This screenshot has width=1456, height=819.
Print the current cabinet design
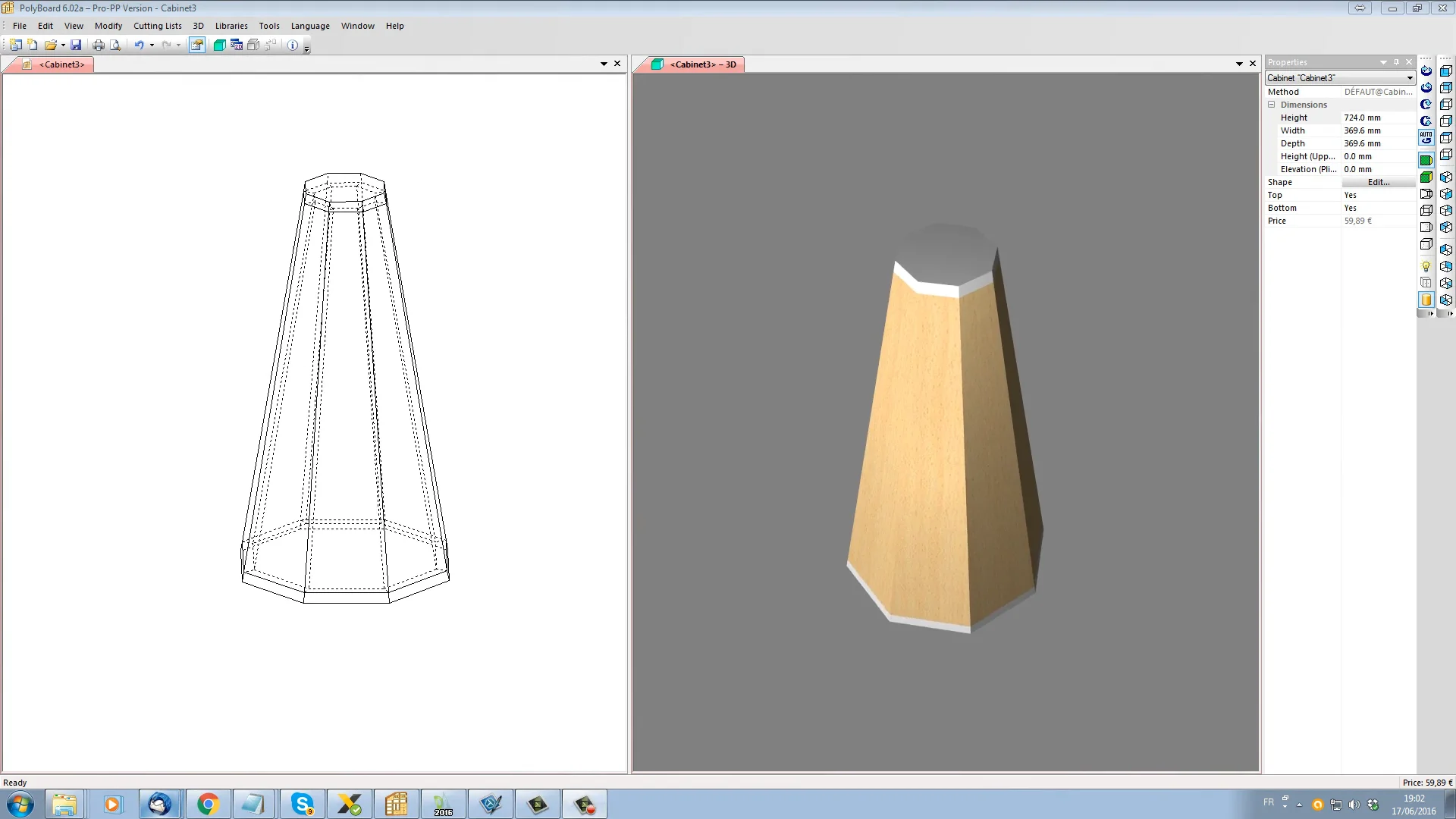99,45
